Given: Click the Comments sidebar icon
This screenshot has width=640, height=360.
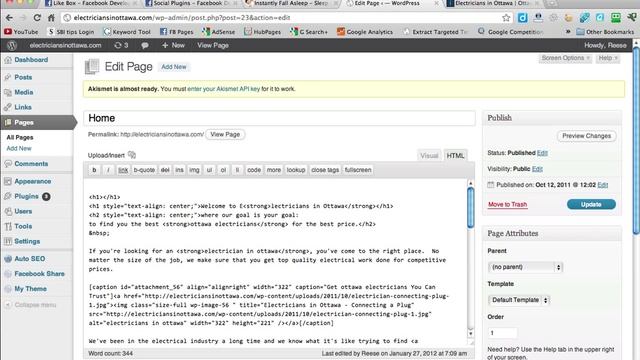Looking at the screenshot, I should pos(8,164).
